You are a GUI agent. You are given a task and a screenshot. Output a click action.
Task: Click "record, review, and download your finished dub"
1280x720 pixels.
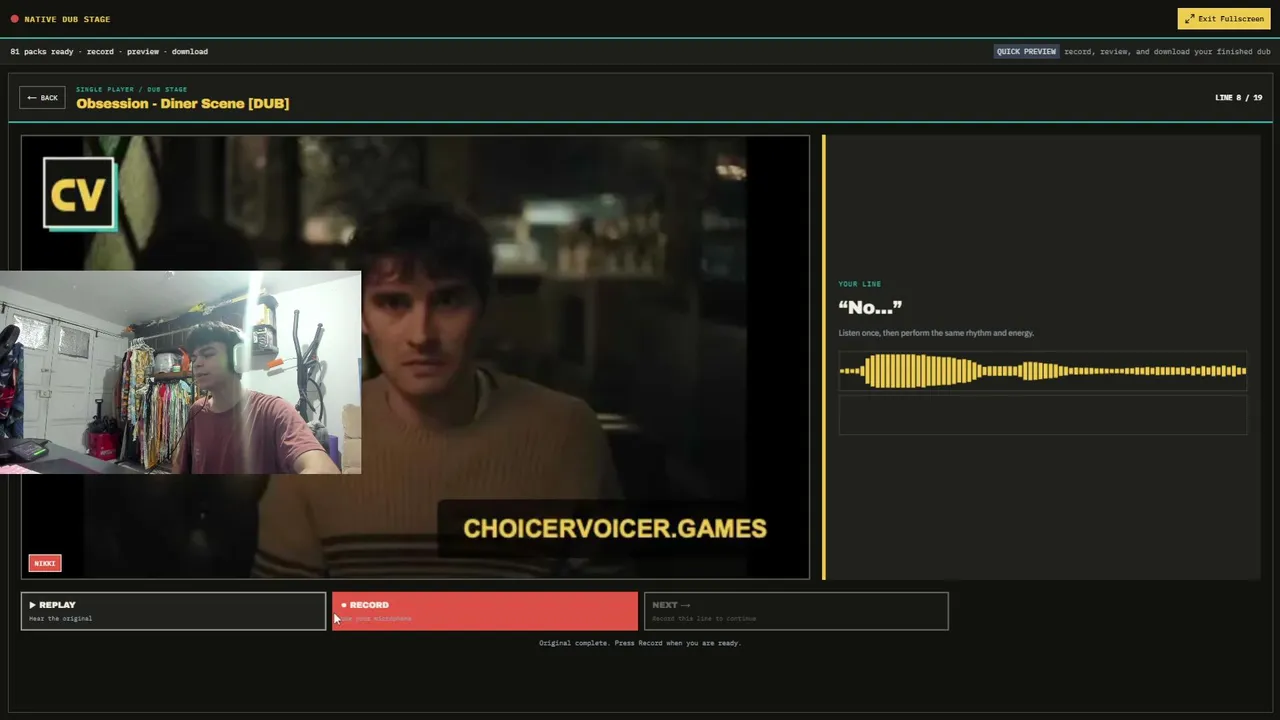[1167, 51]
